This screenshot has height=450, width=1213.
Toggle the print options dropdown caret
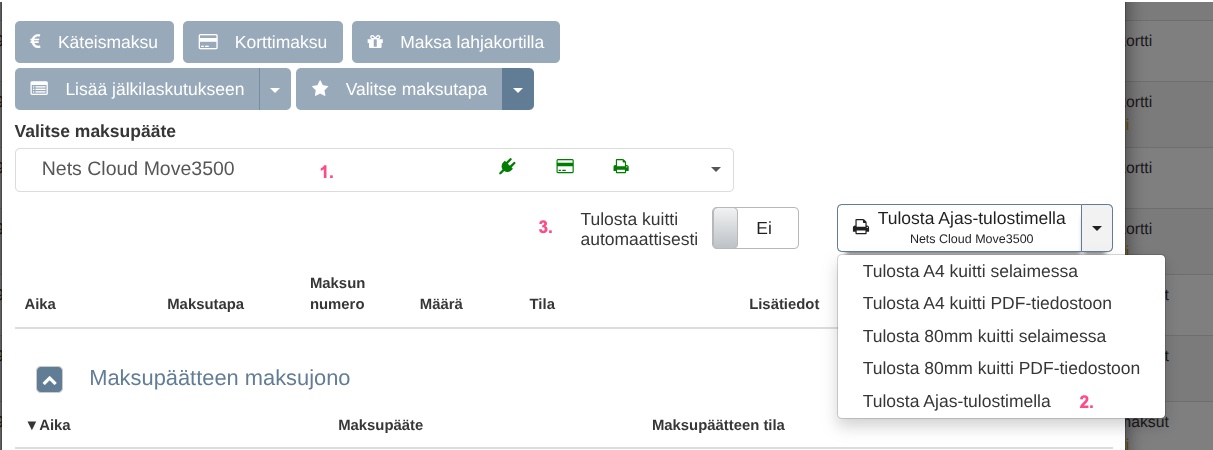tap(1097, 229)
